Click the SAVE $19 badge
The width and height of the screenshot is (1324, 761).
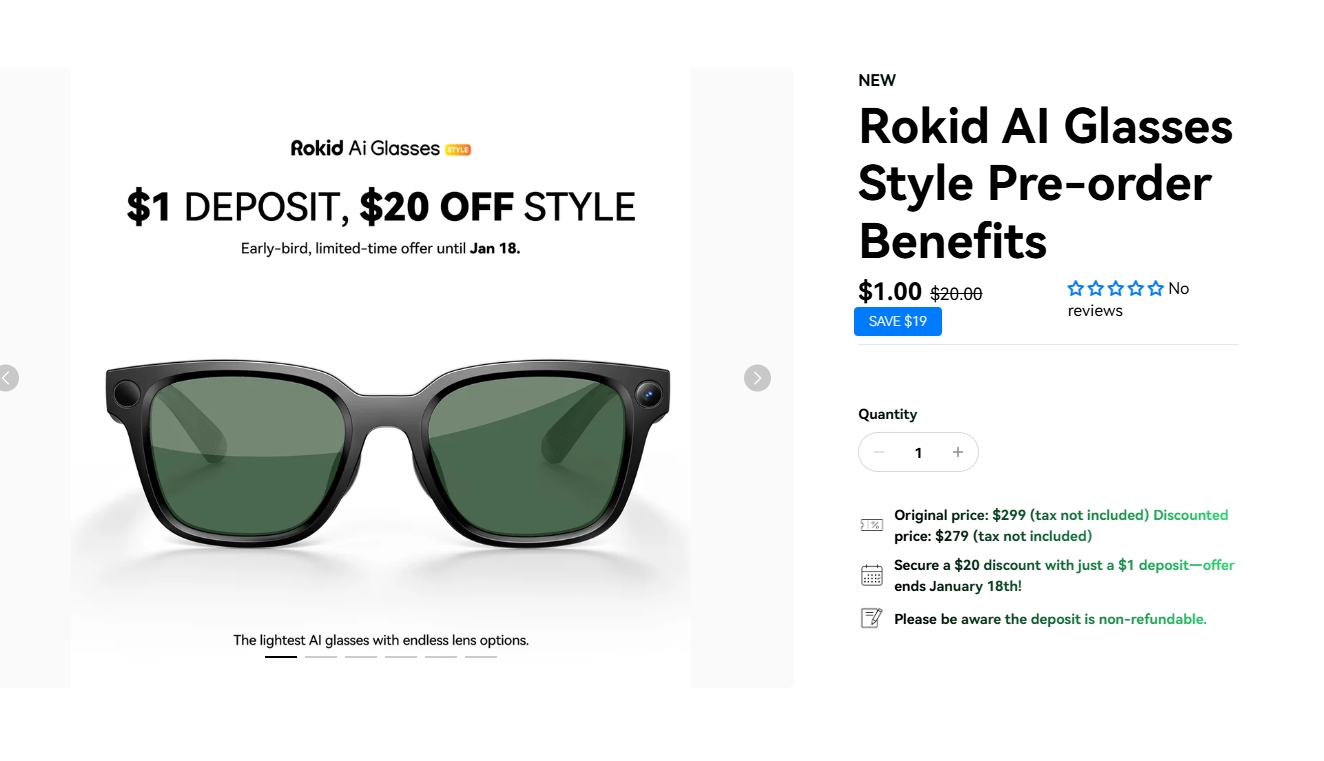898,321
